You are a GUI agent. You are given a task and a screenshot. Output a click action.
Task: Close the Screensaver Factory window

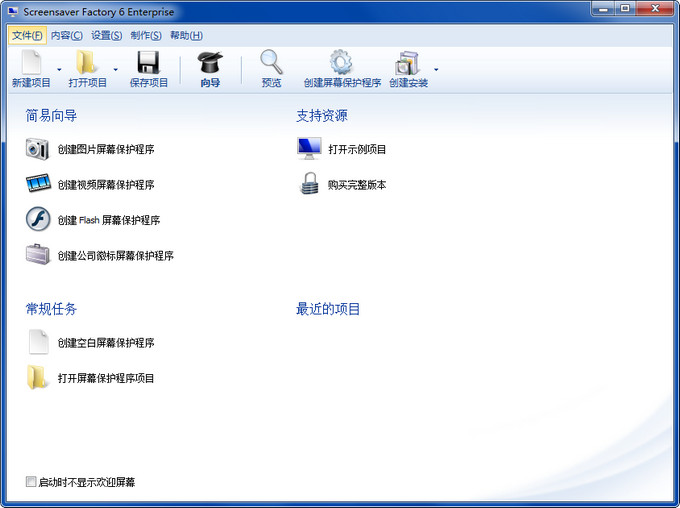[x=655, y=9]
